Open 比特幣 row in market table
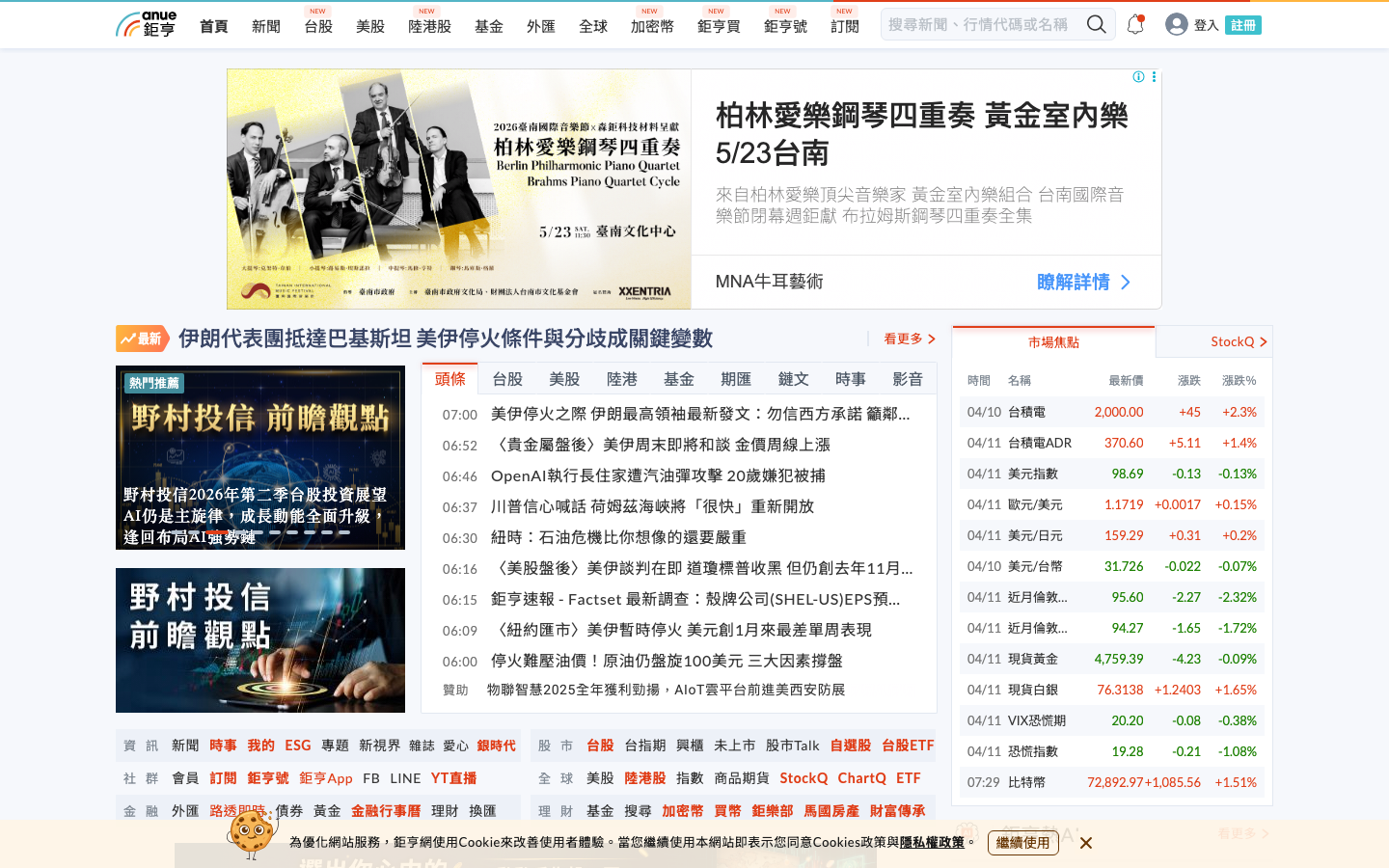 (x=1112, y=782)
